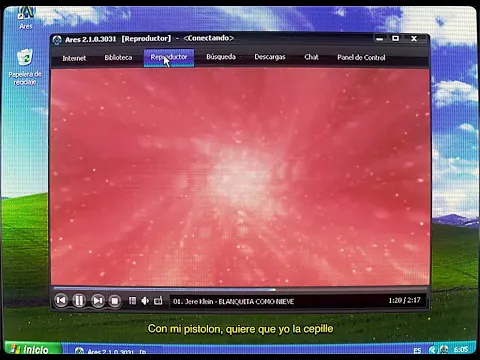
Task: Close the Ares window
Action: click(x=414, y=38)
